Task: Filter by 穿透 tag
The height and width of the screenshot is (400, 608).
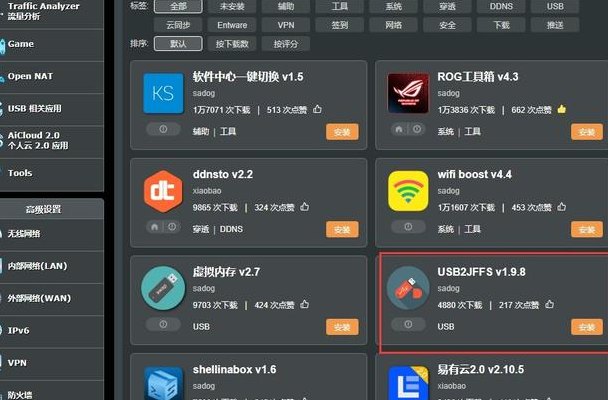Action: pos(447,6)
